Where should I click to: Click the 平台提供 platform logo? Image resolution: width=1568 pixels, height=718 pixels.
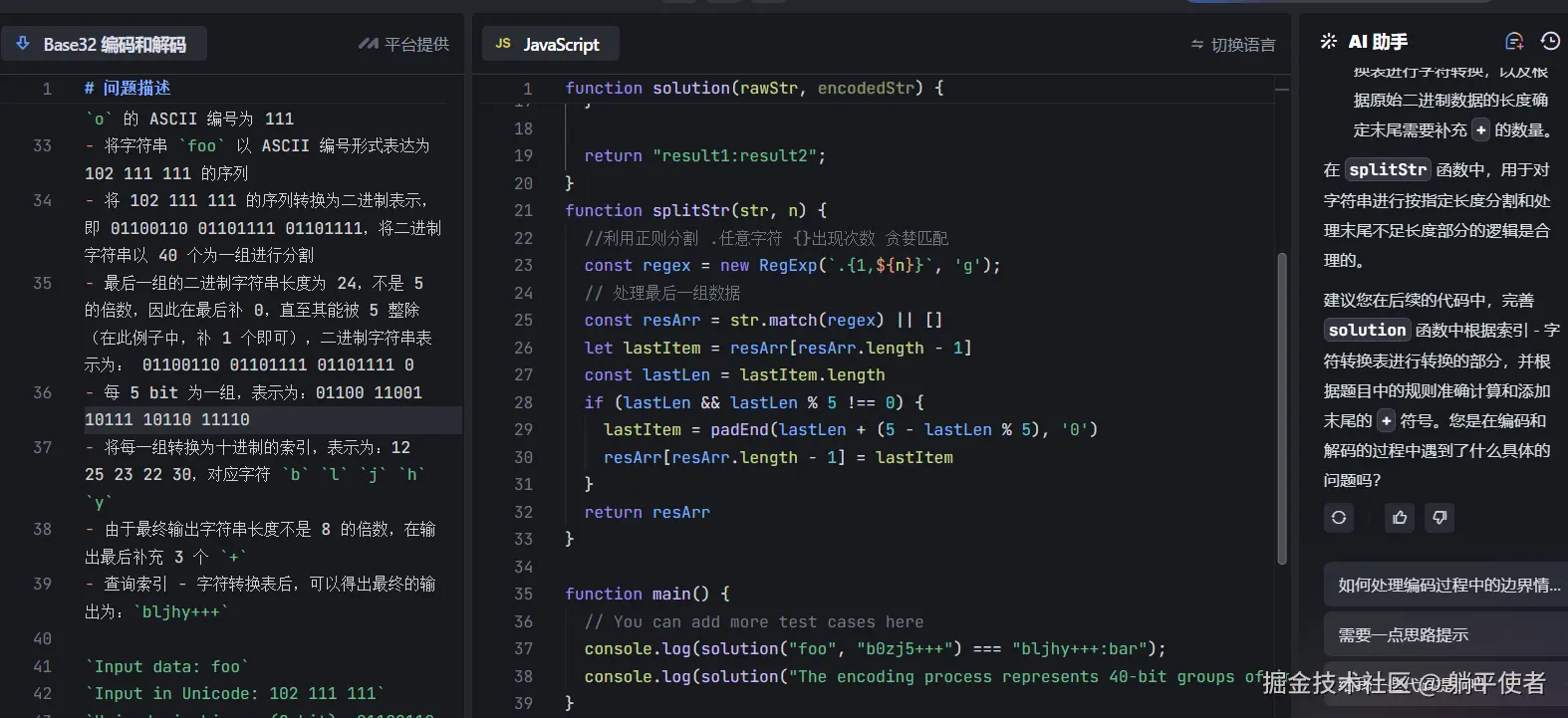click(x=369, y=44)
